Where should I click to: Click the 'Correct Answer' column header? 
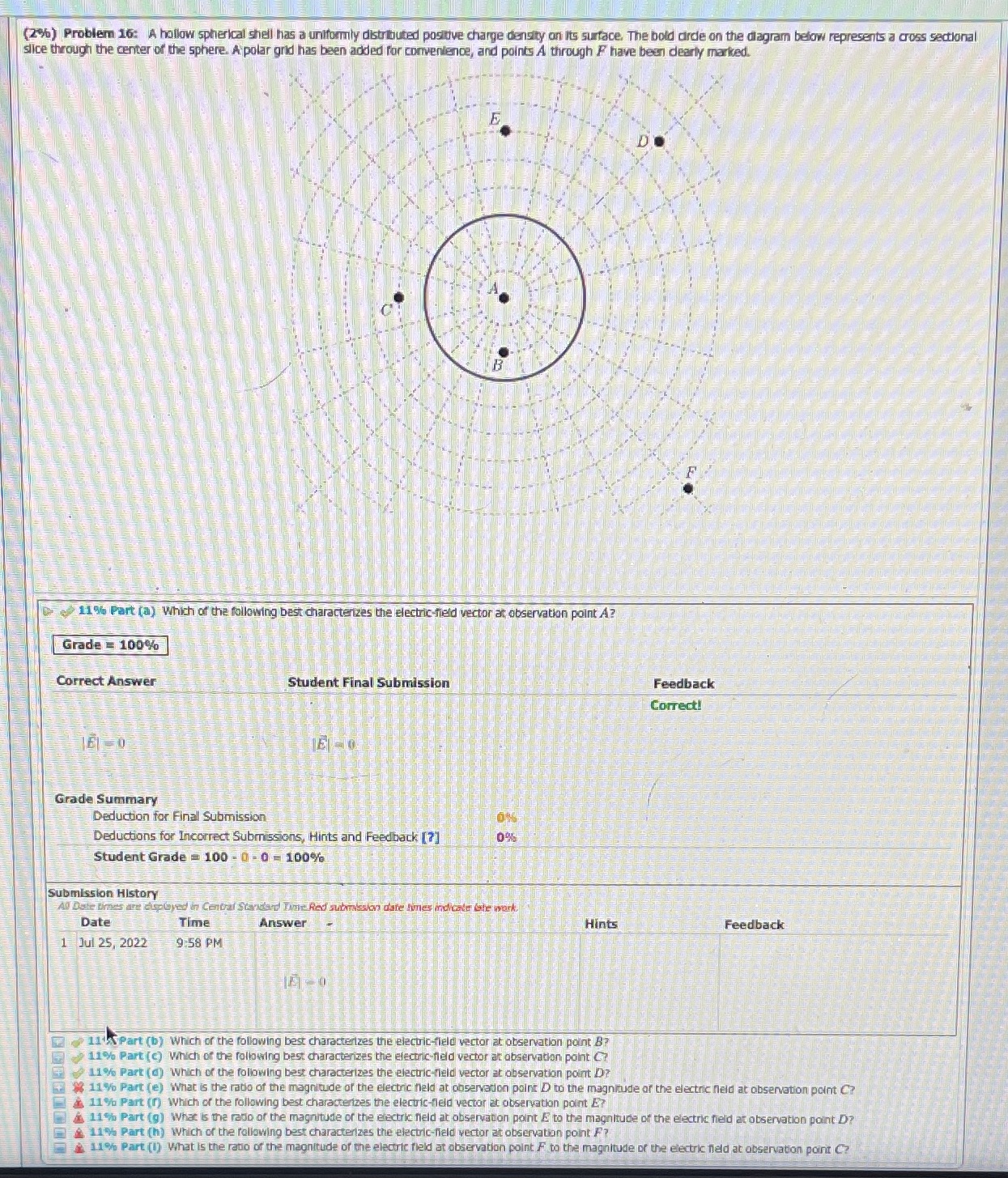(106, 681)
